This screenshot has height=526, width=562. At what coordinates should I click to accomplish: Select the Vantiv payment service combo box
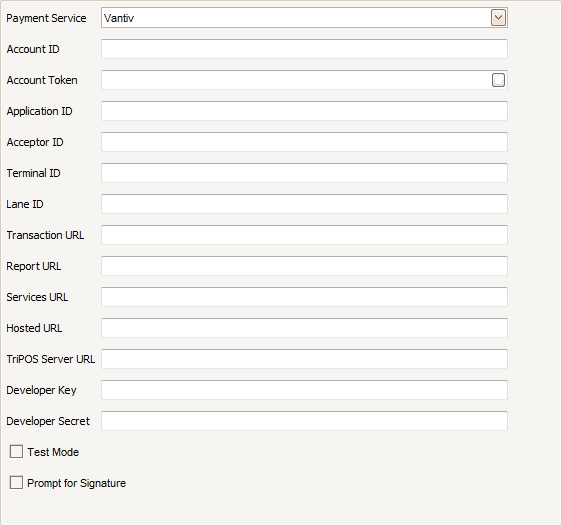(304, 18)
